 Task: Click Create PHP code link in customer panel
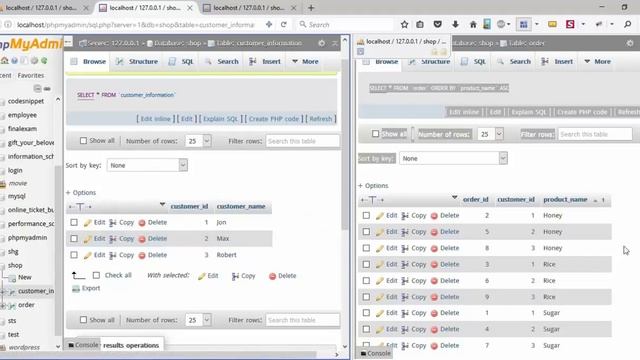click(274, 119)
